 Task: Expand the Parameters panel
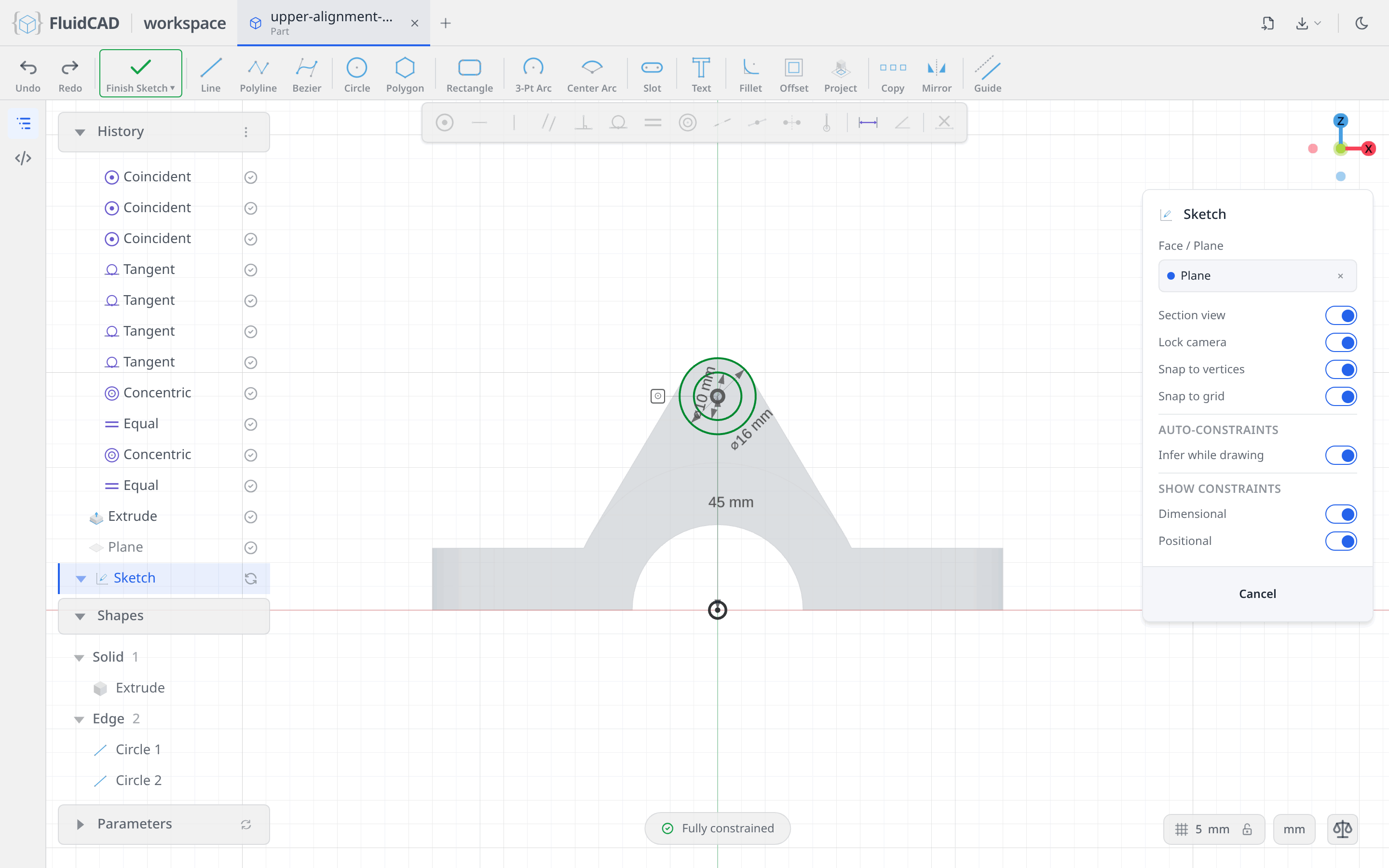click(80, 825)
